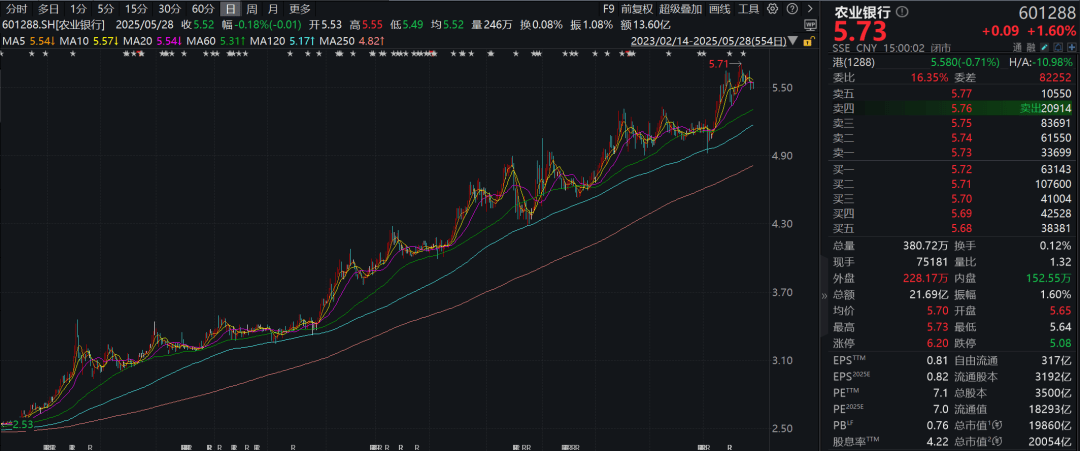Toggle 前复权 price adjustment
This screenshot has height=451, width=1080.
[636, 9]
